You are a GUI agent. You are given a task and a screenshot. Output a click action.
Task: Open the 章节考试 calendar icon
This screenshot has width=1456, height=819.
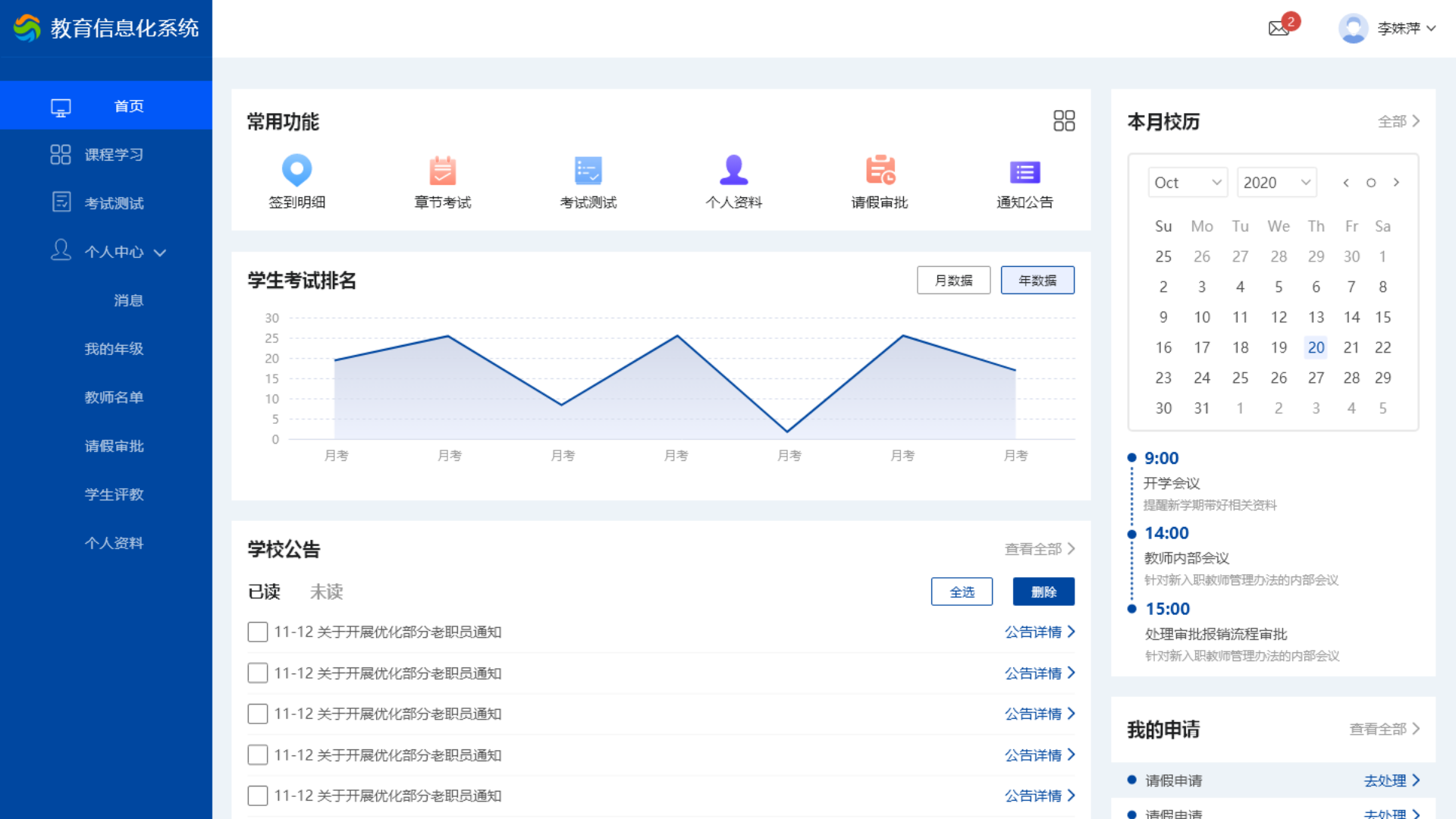click(442, 170)
